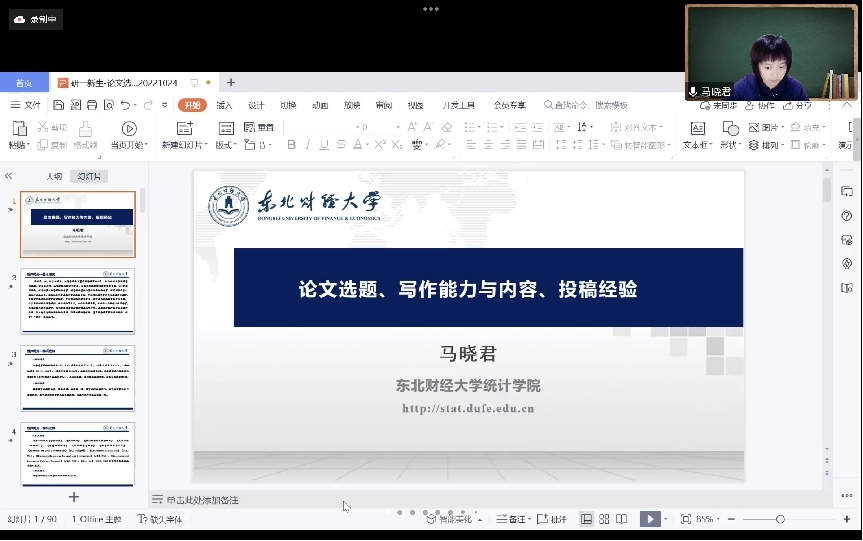Insert a Text Box from ribbon

697,128
